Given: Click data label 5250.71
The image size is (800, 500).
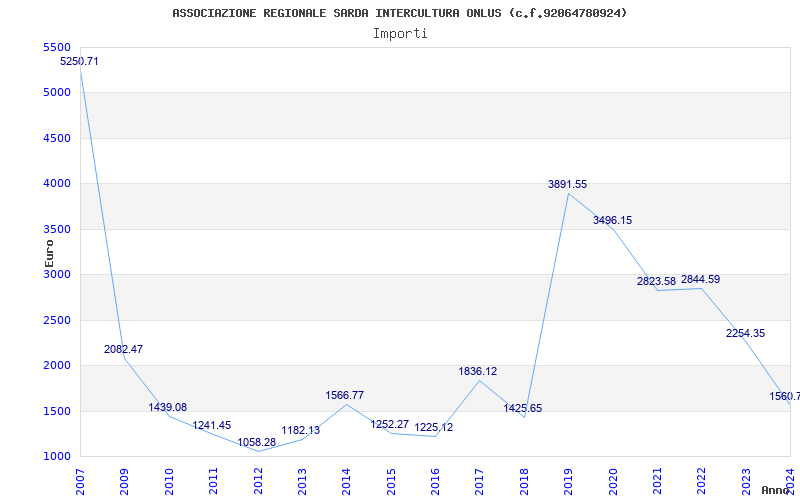Looking at the screenshot, I should (x=79, y=61).
